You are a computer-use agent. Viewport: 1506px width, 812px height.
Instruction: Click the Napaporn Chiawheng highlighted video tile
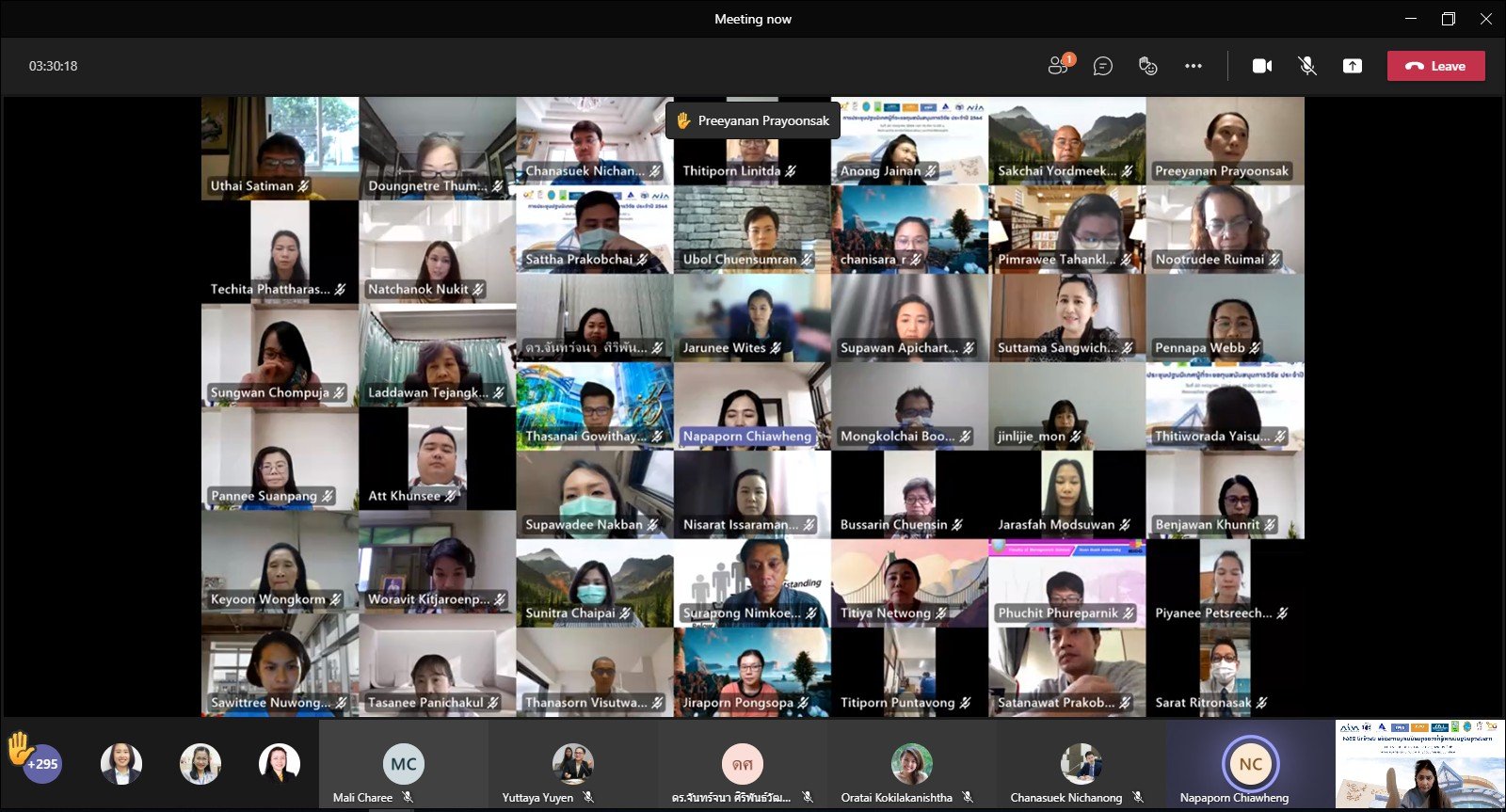click(x=752, y=406)
